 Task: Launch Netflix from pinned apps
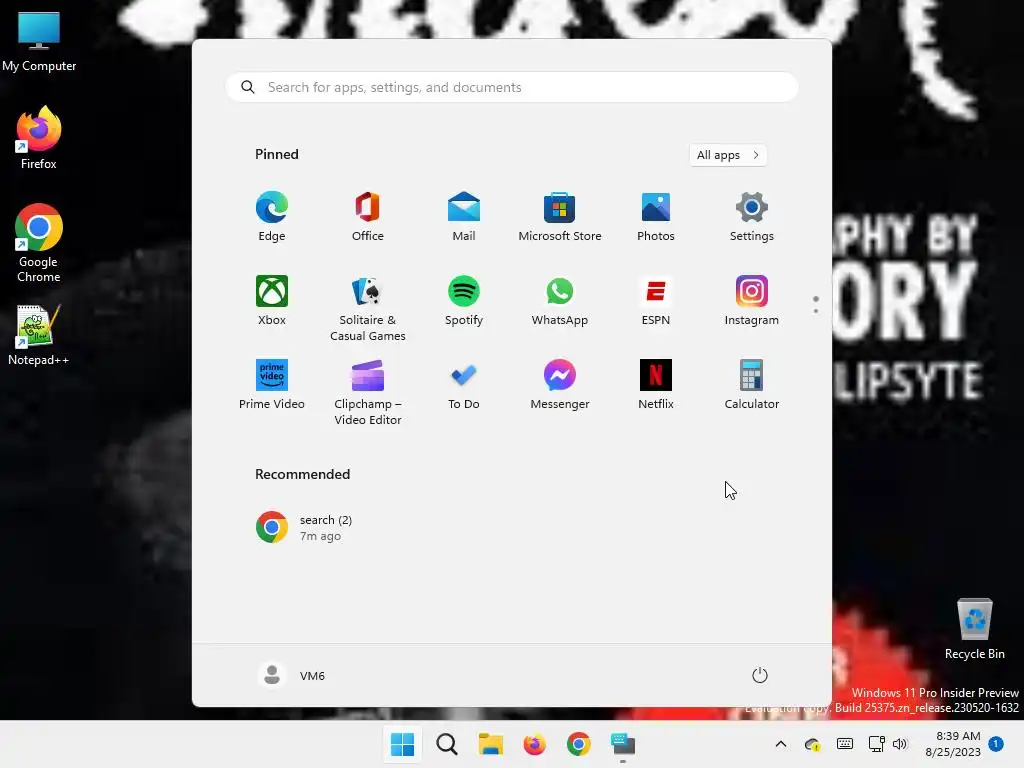[656, 385]
